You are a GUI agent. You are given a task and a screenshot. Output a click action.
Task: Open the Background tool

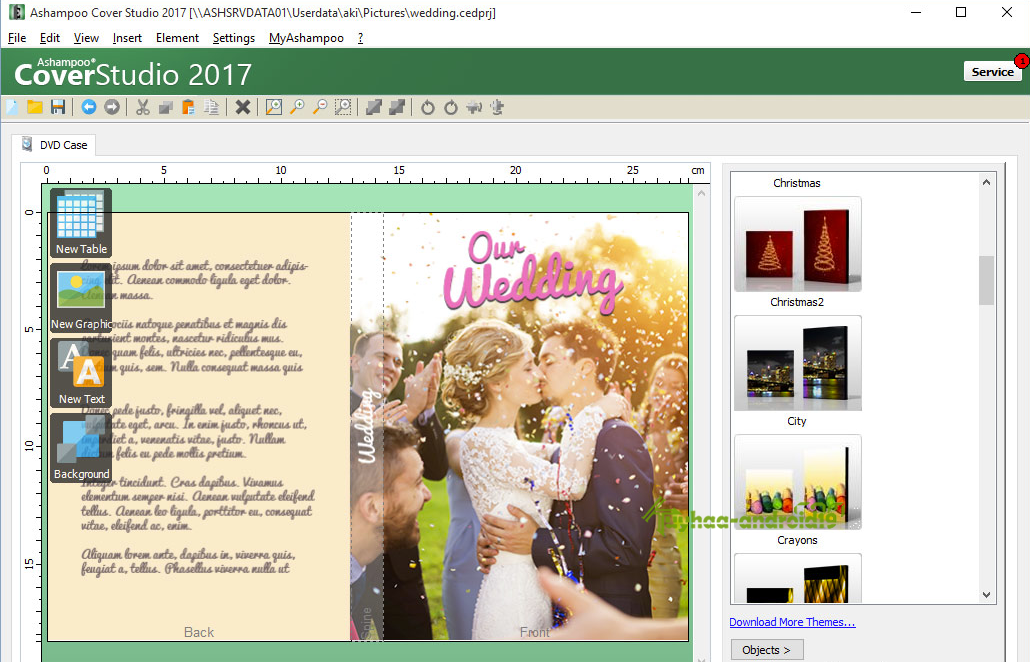click(x=81, y=448)
